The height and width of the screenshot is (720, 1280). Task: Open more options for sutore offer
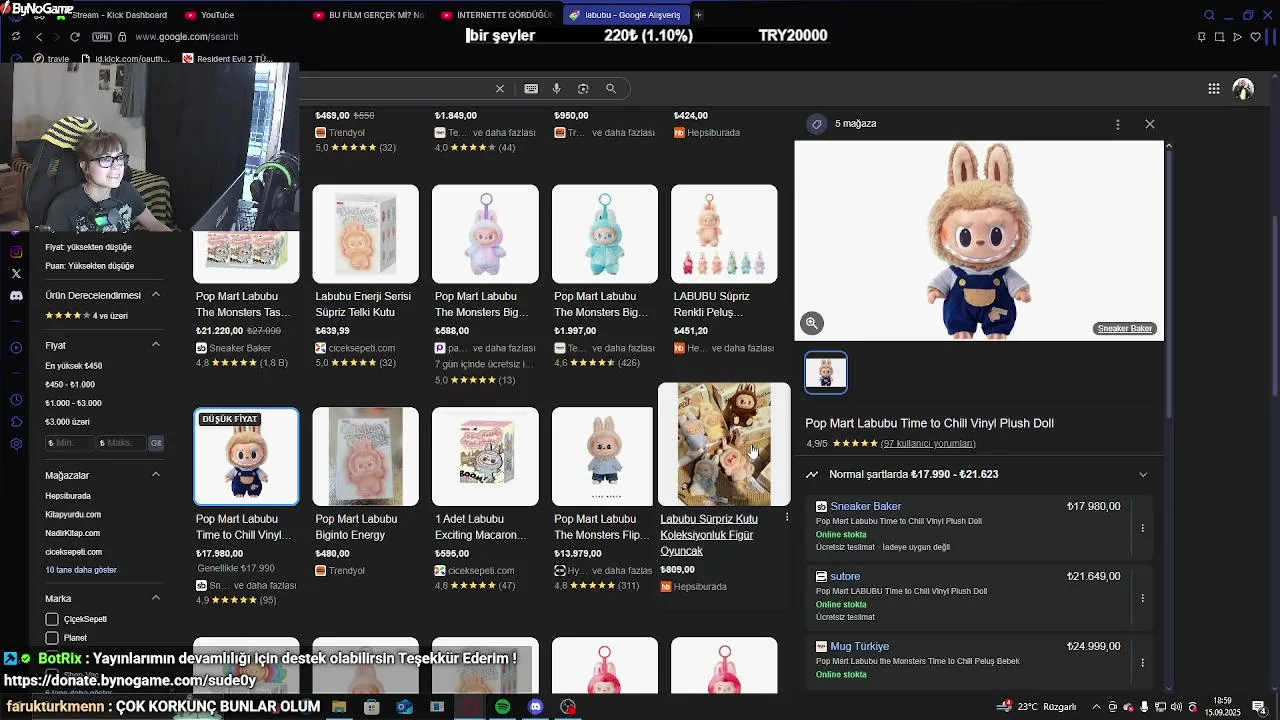(1143, 598)
